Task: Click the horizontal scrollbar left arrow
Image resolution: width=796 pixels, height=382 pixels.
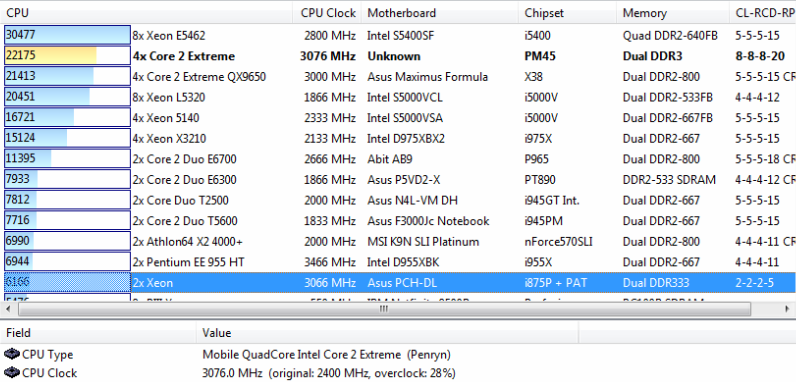Action: 9,309
